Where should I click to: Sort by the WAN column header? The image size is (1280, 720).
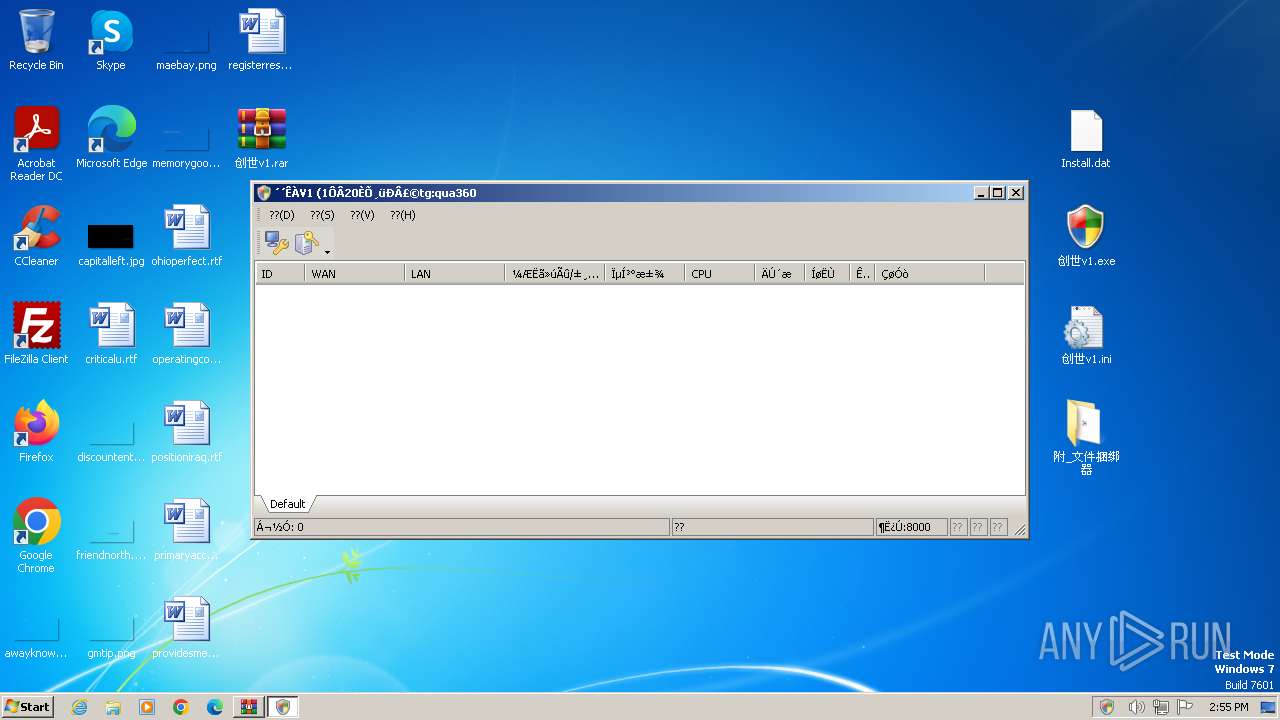pyautogui.click(x=355, y=273)
